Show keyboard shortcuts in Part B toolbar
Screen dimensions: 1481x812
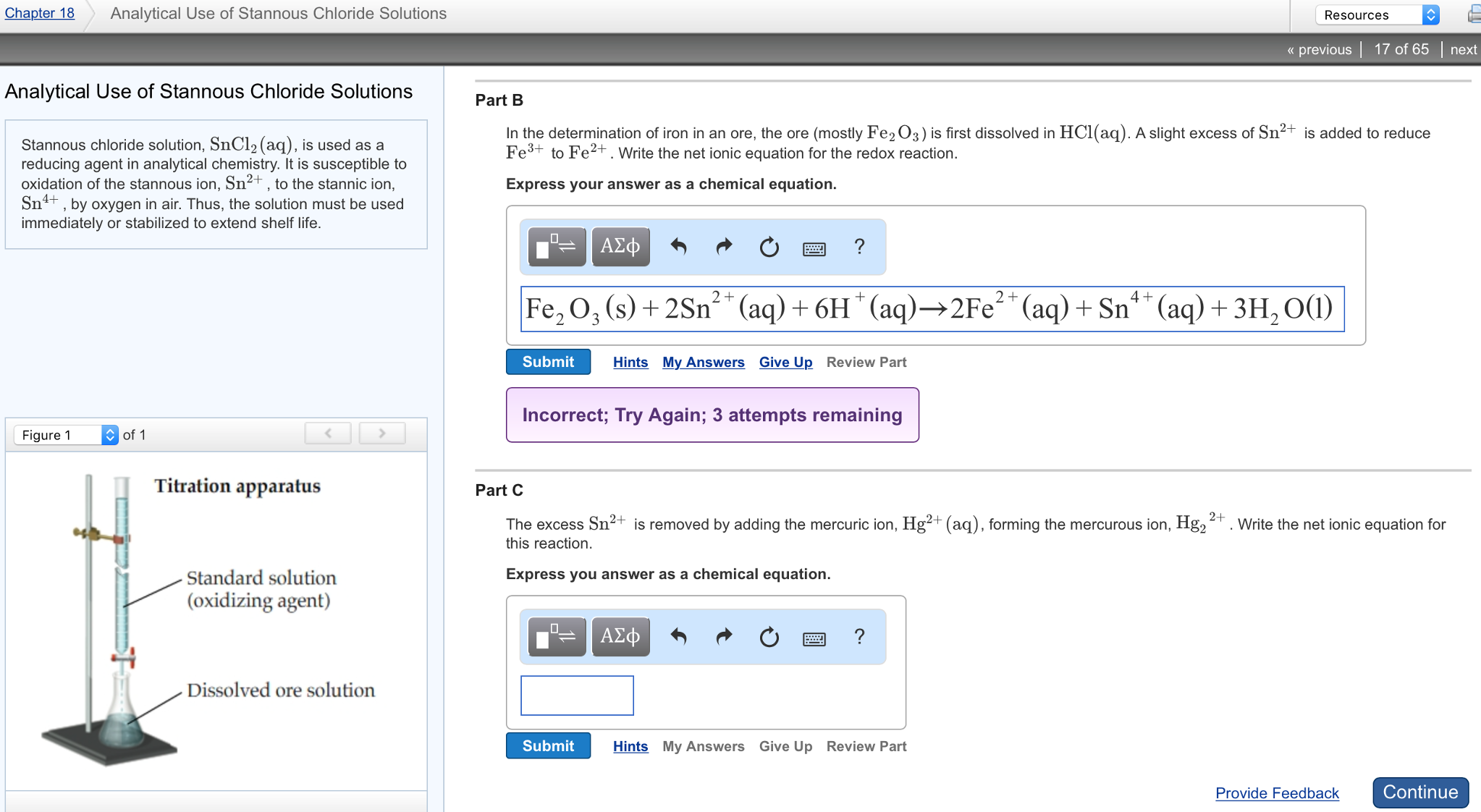pyautogui.click(x=814, y=249)
